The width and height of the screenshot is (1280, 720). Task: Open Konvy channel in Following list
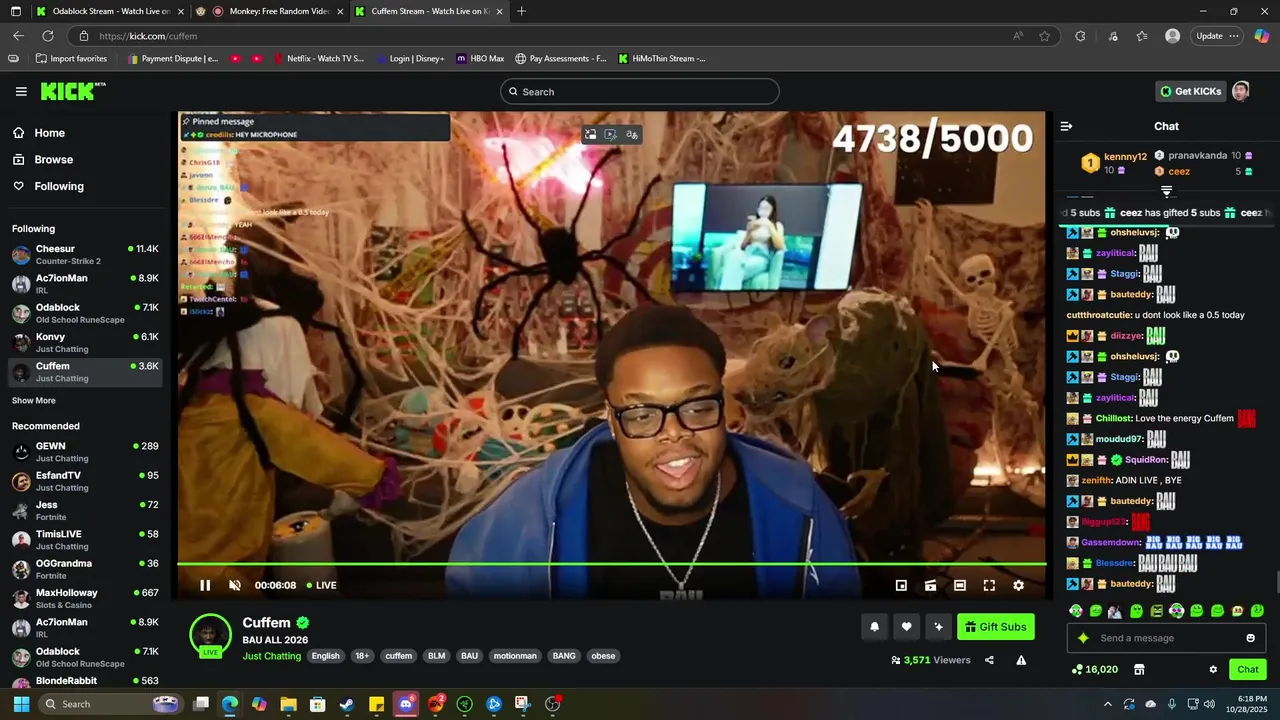85,342
